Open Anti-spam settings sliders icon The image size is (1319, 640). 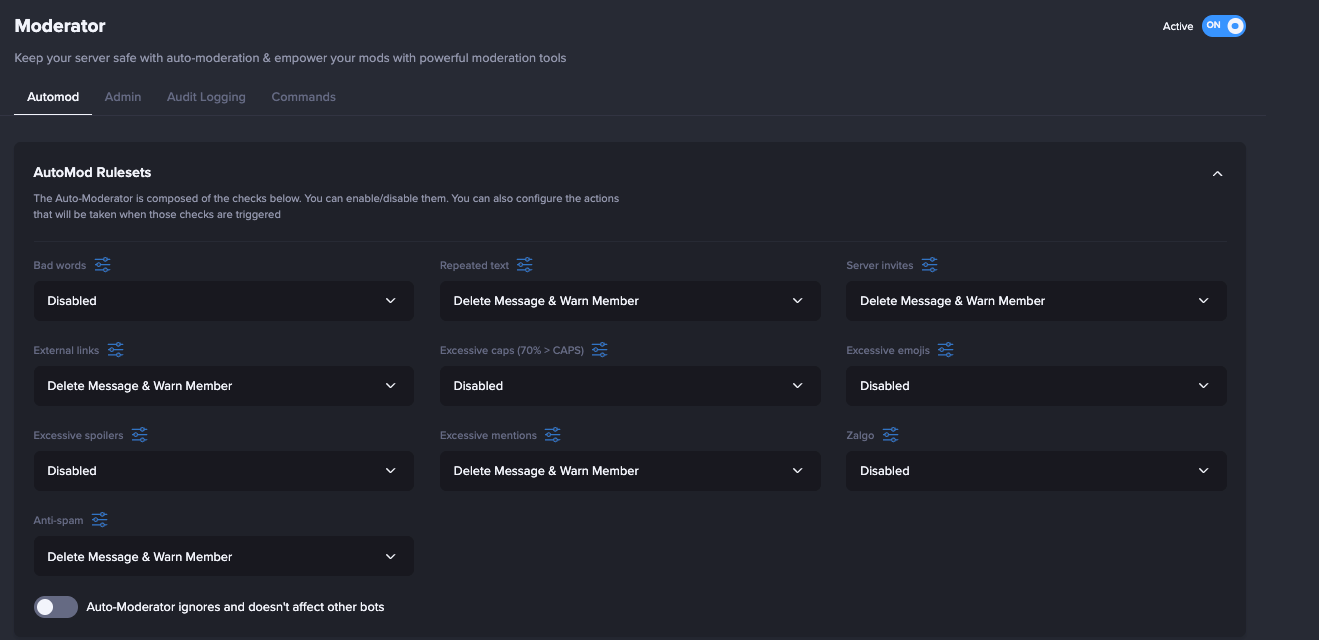100,520
